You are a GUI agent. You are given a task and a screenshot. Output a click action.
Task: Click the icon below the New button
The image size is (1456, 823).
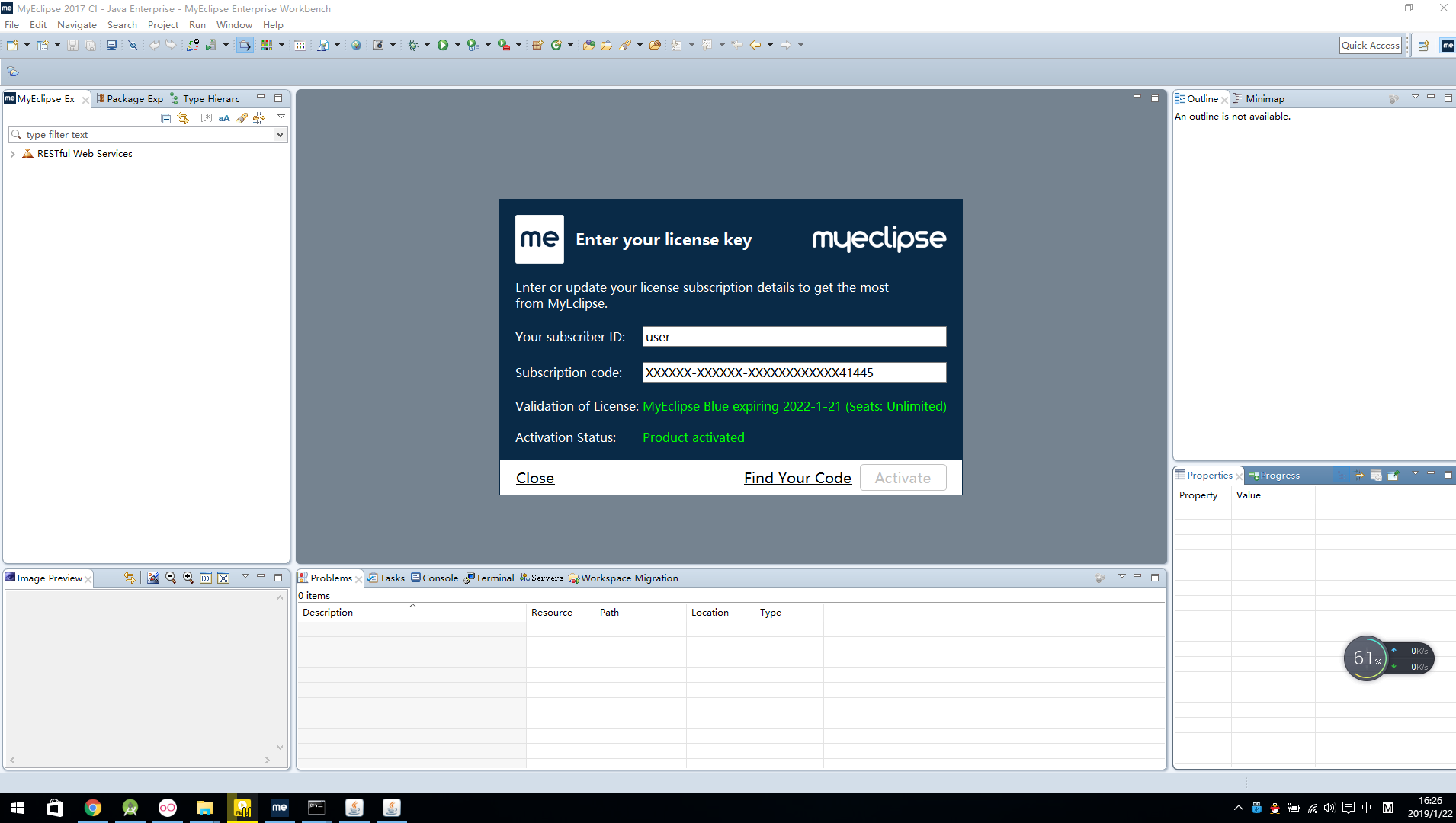pyautogui.click(x=13, y=72)
